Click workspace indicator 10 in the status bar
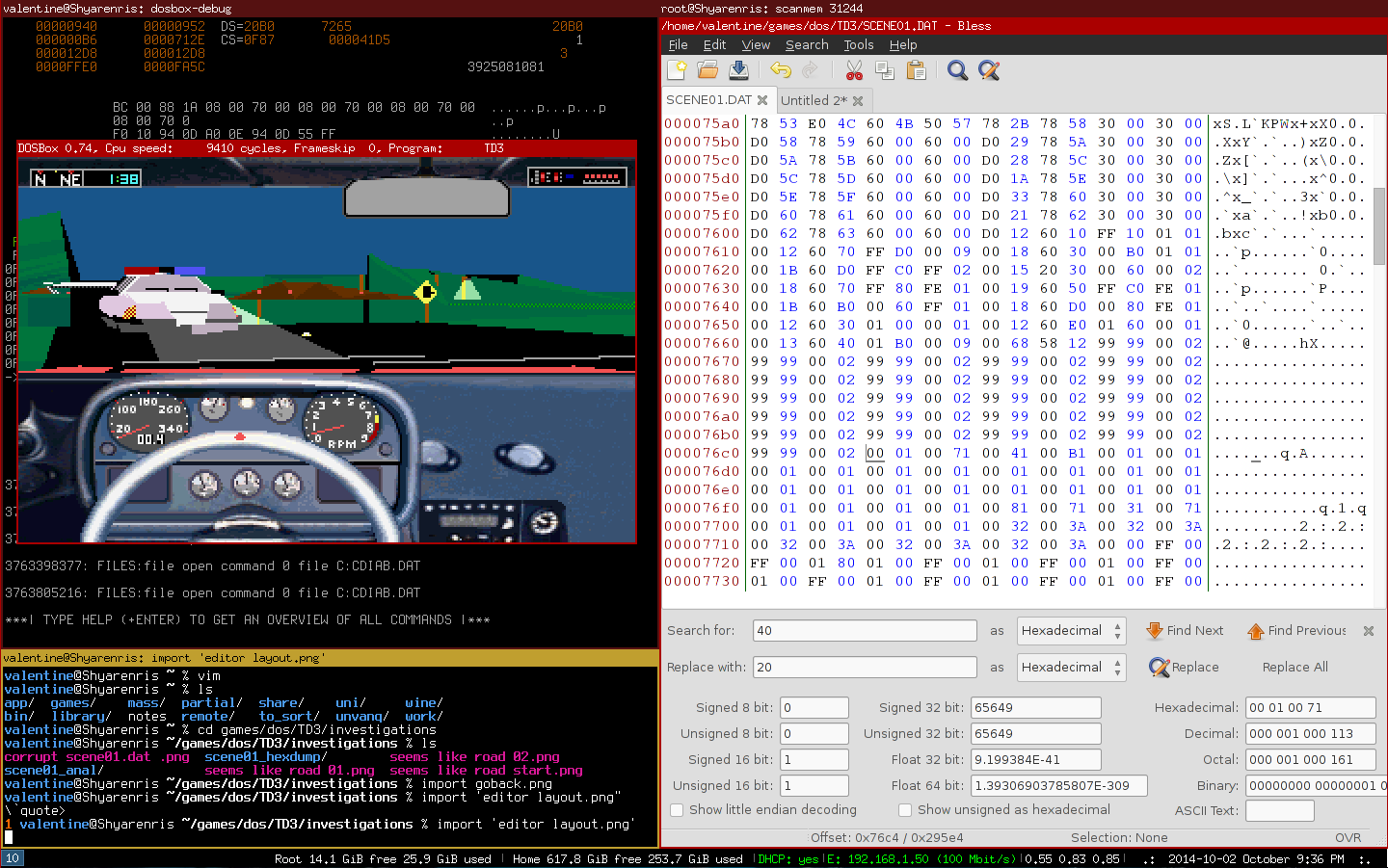 (13, 858)
